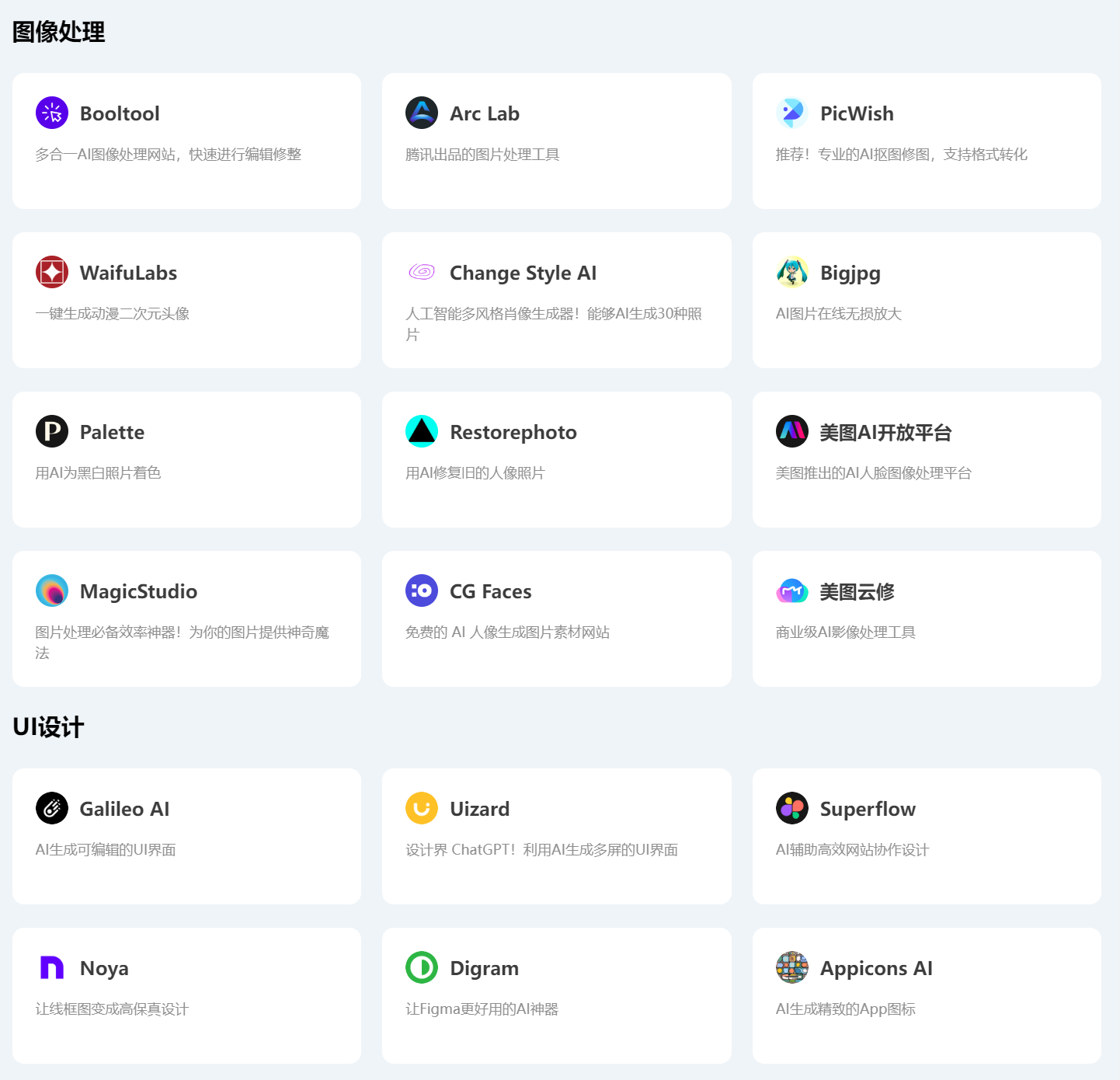1120x1080 pixels.
Task: Click the Appicons AI grid icon
Action: (x=792, y=968)
